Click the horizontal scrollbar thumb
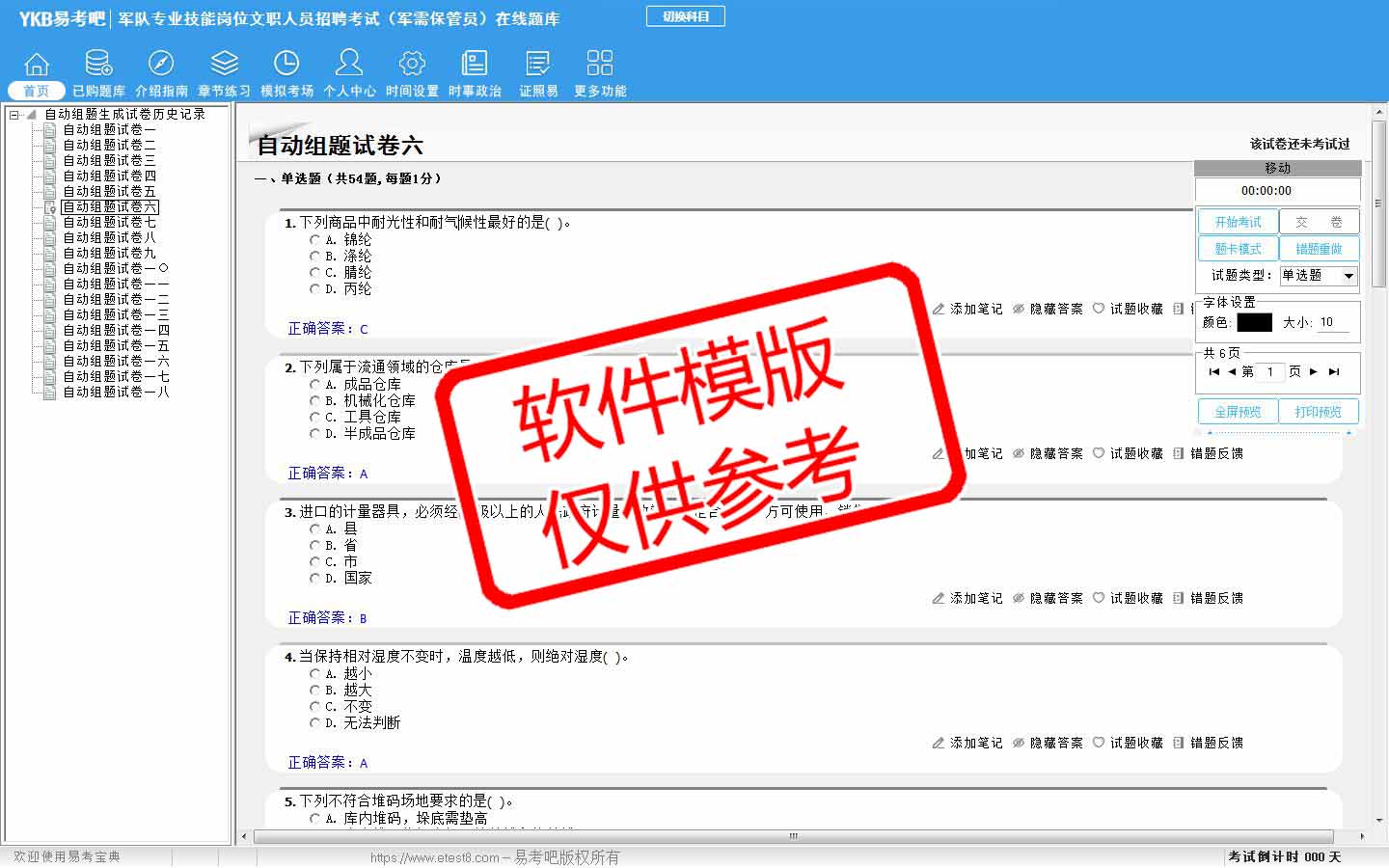1389x868 pixels. point(793,836)
